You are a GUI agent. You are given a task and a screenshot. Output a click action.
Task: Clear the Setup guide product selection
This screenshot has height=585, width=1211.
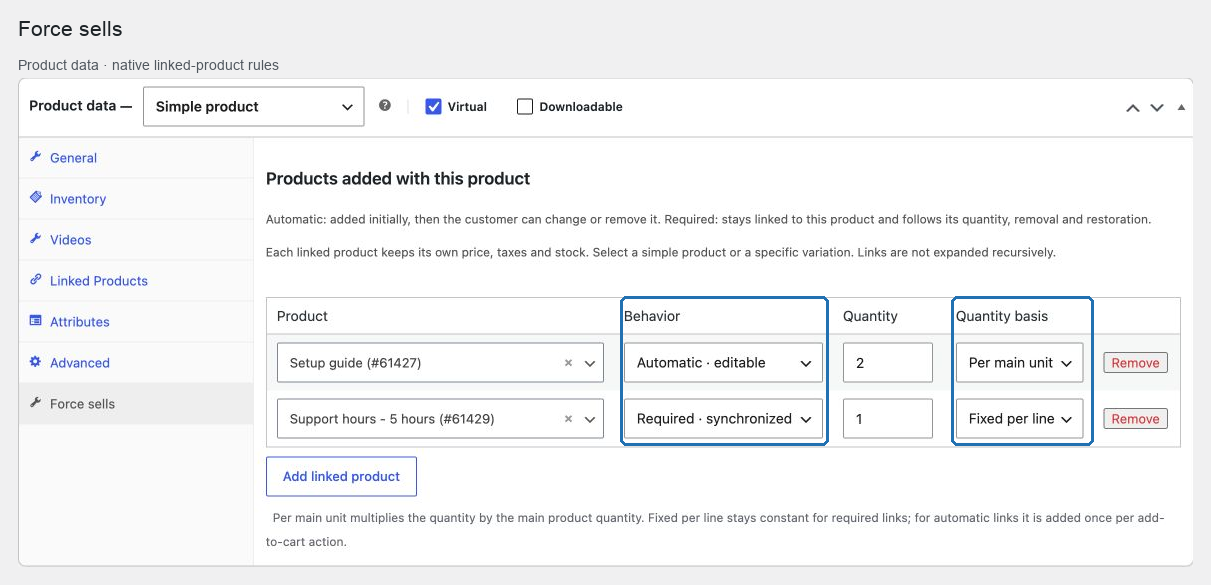(568, 363)
